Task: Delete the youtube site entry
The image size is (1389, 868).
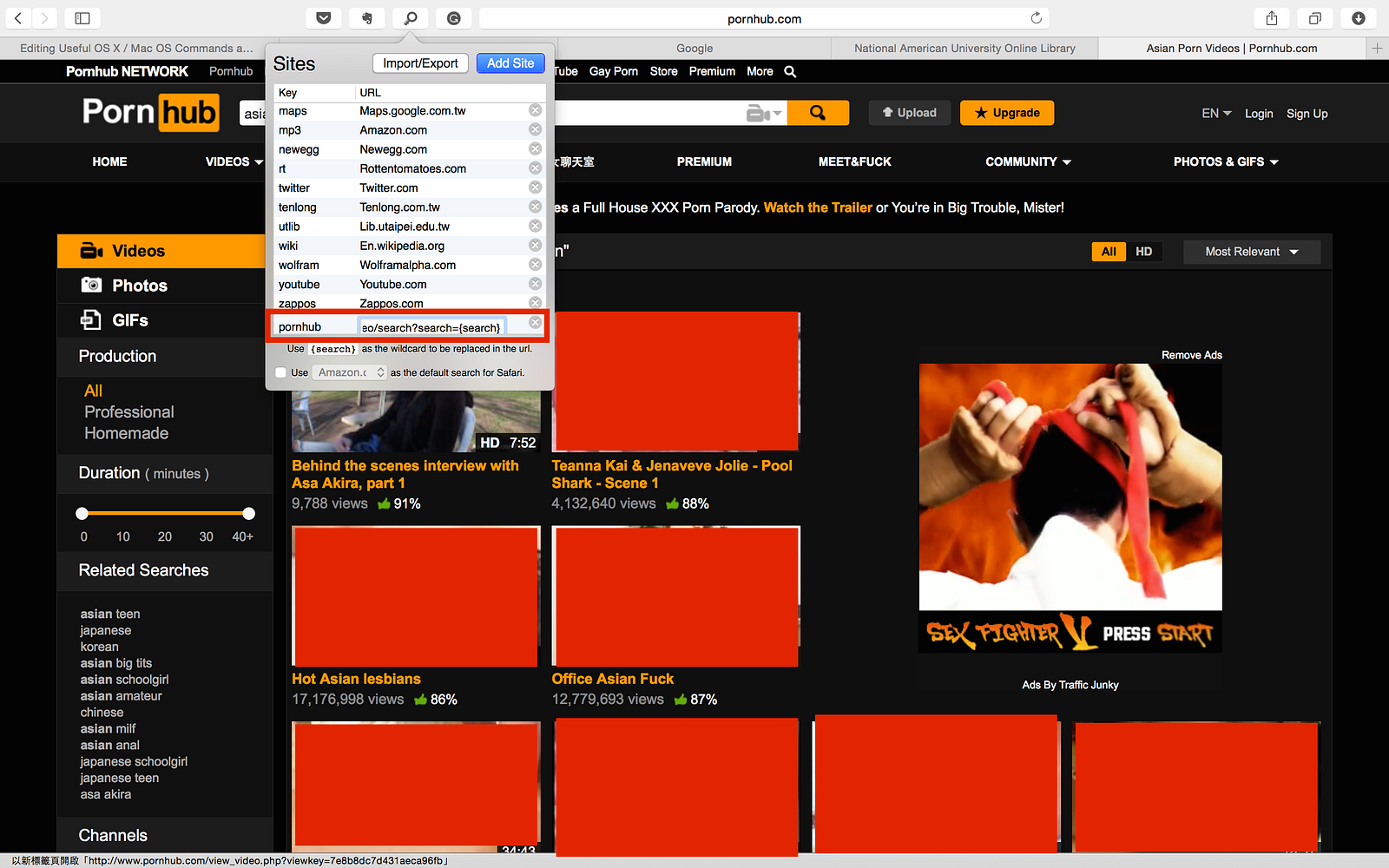Action: (x=536, y=283)
